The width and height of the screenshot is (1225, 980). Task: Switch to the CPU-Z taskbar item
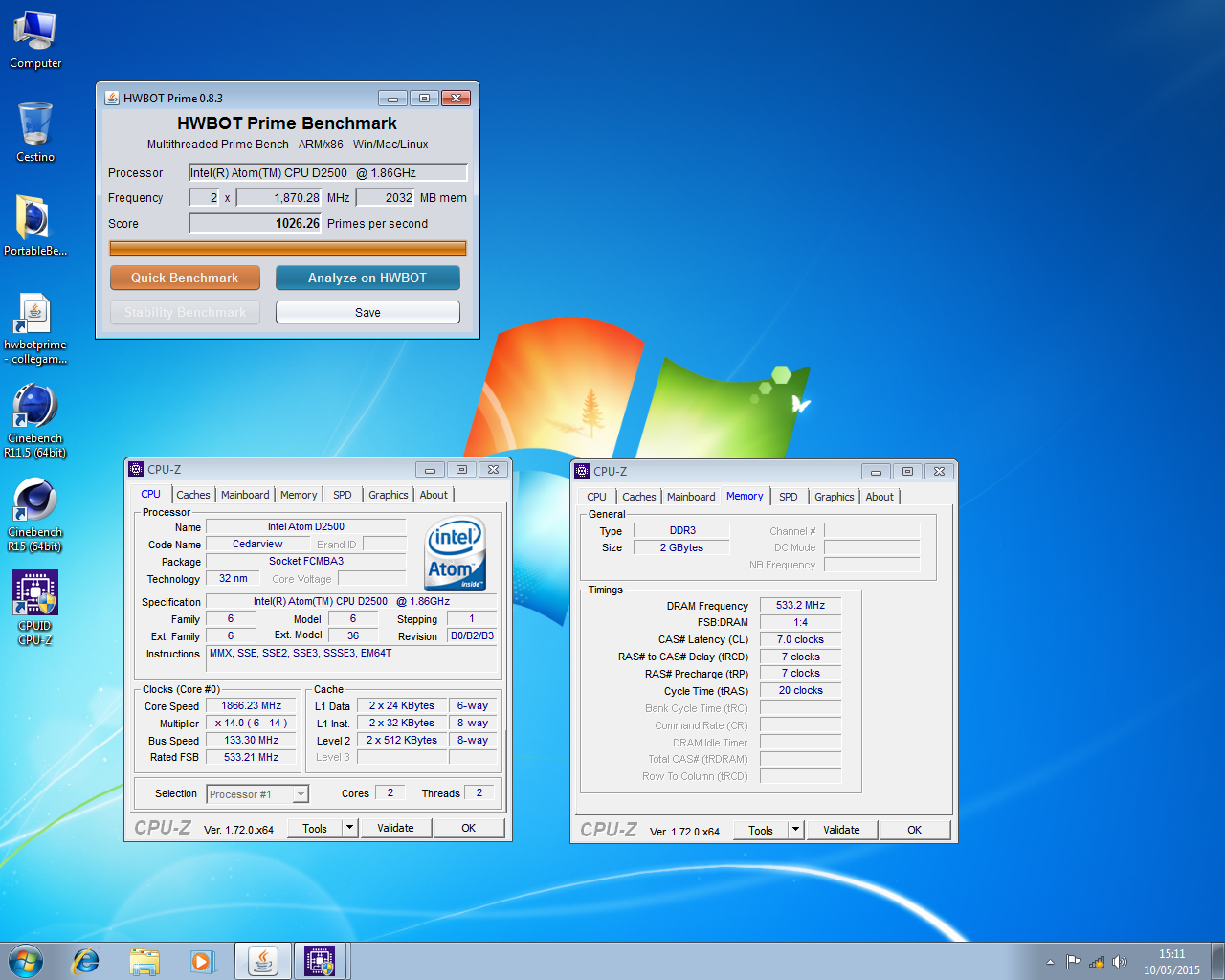coord(321,961)
